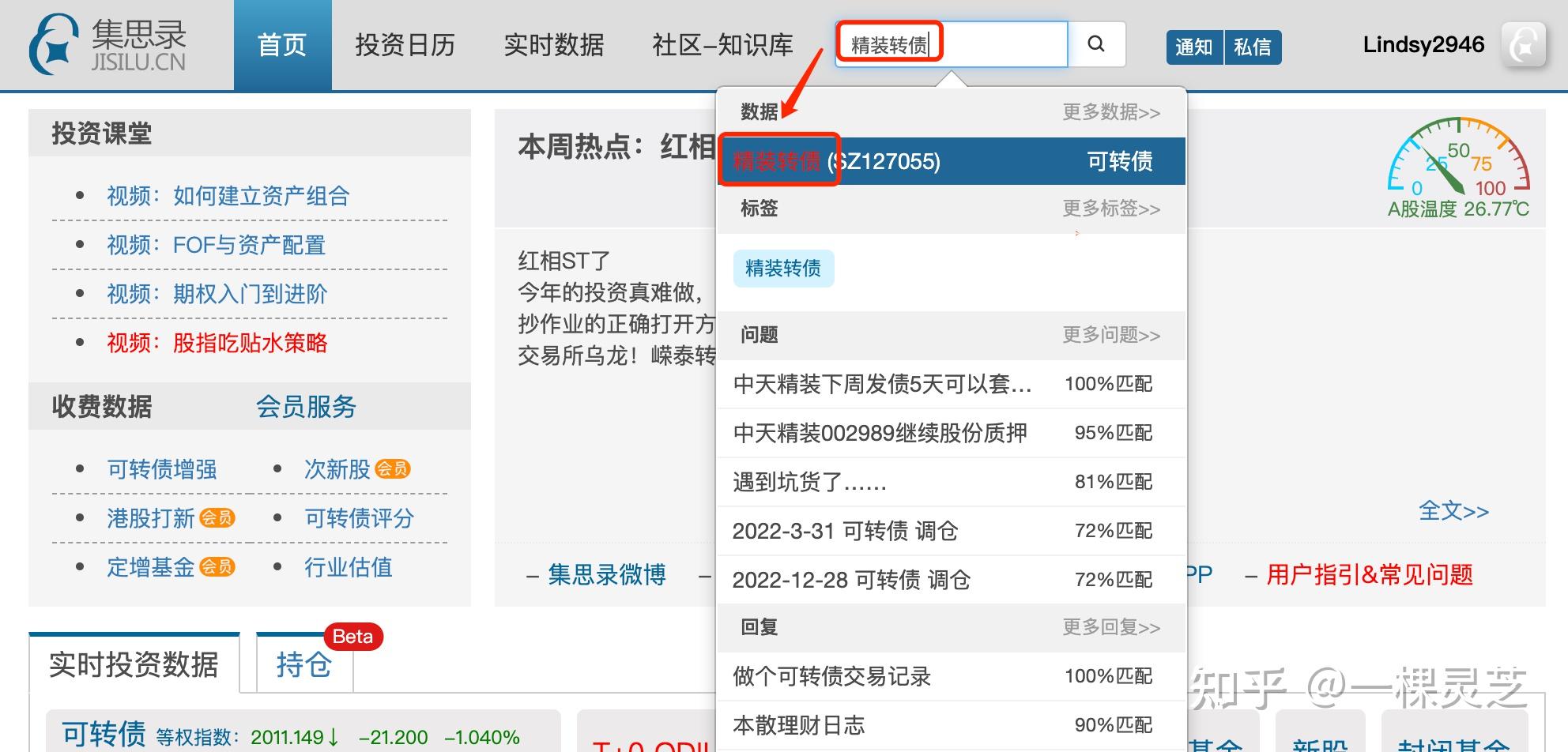
Task: Open the Lindsy2946 username link
Action: (1423, 44)
